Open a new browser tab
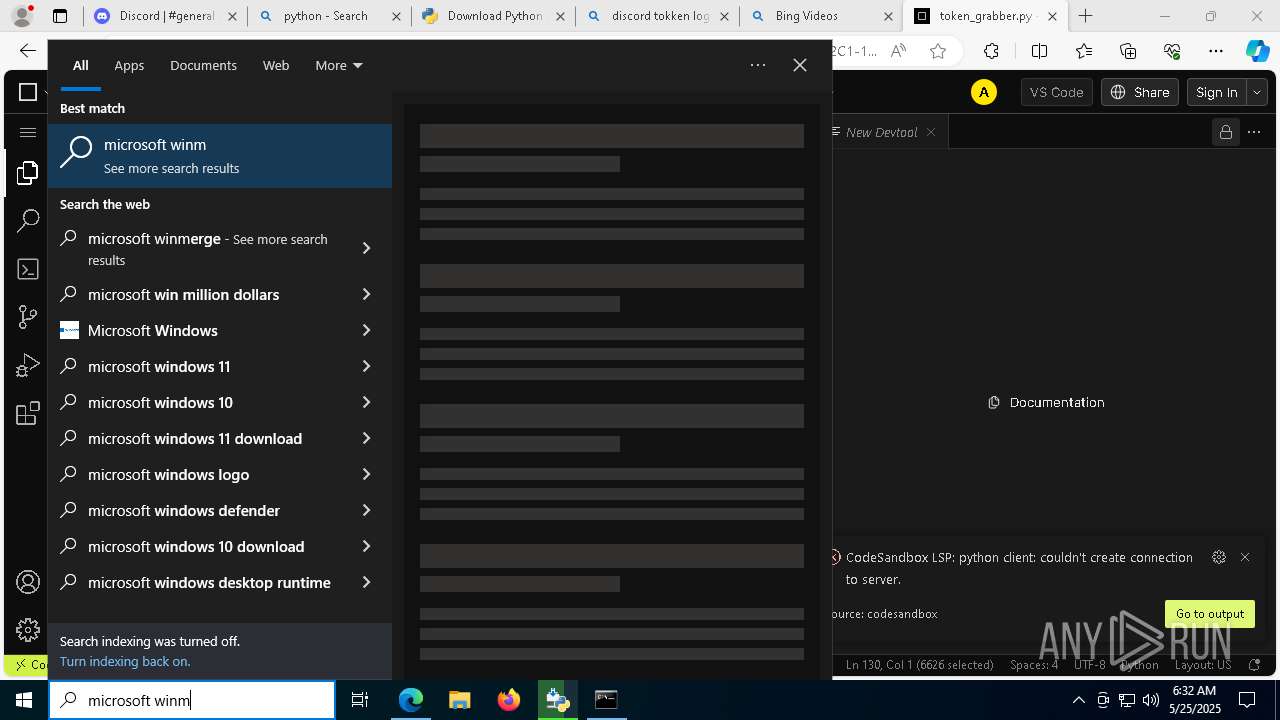Screen dimensions: 1280x720 1085,16
